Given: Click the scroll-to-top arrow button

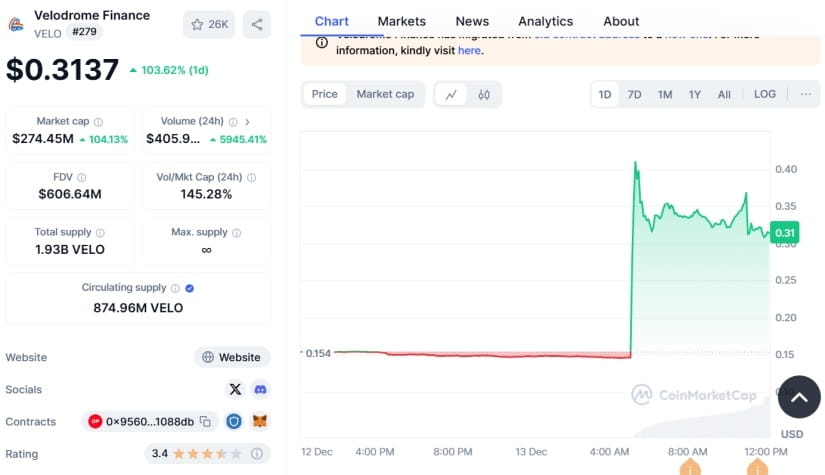Looking at the screenshot, I should (x=799, y=397).
